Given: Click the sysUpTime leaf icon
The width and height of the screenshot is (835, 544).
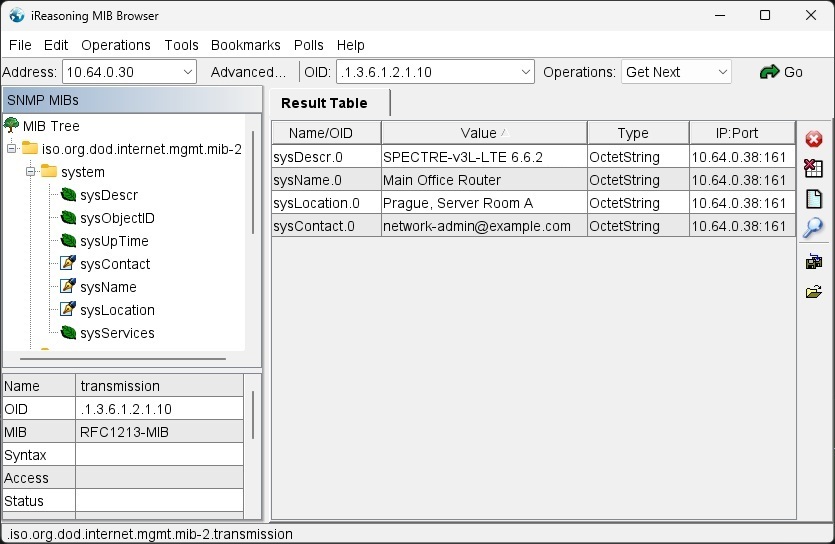Looking at the screenshot, I should tap(68, 241).
